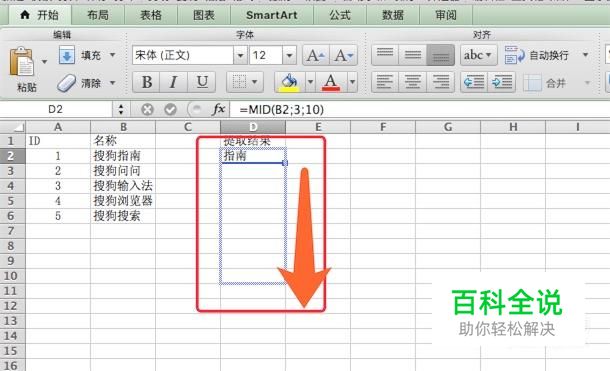
Task: Click the 合并 merge cells button
Action: tap(545, 83)
